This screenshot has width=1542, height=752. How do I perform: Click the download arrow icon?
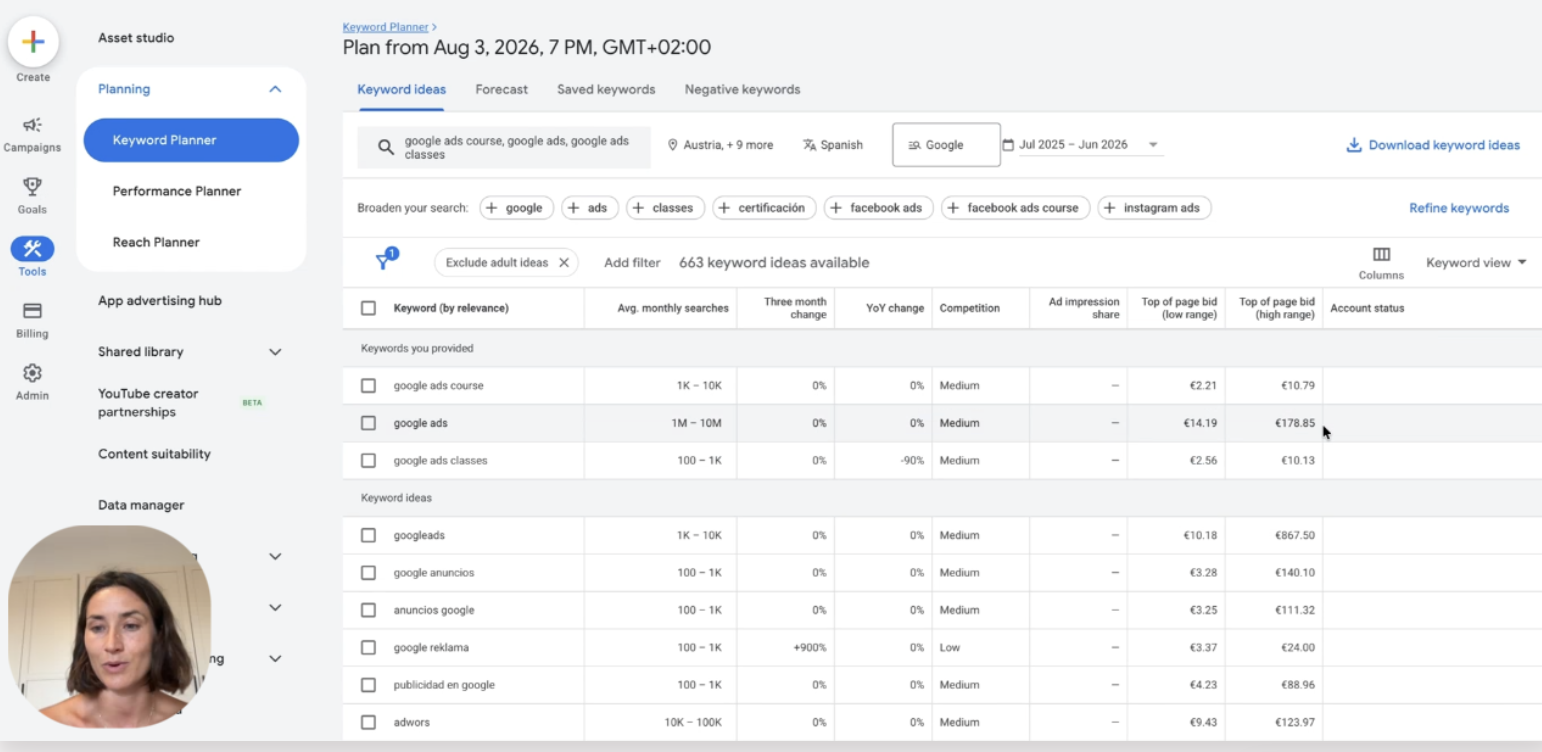1354,145
